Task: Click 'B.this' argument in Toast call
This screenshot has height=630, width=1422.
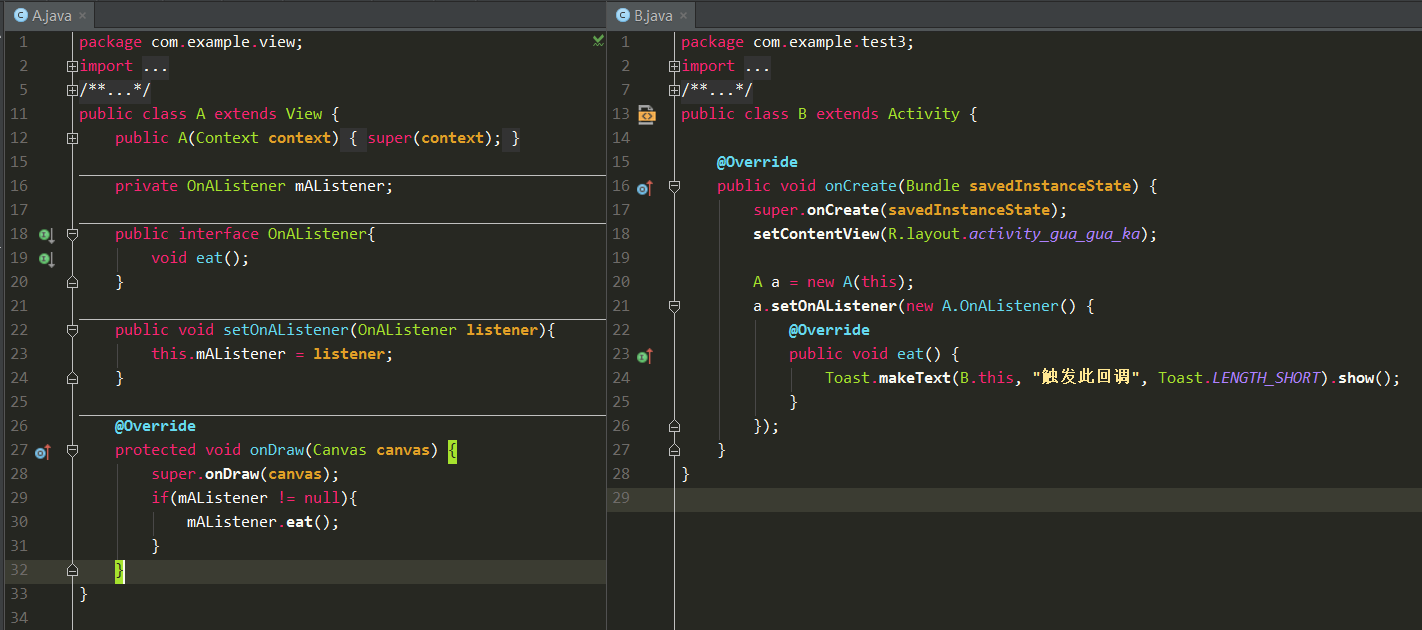Action: coord(987,378)
